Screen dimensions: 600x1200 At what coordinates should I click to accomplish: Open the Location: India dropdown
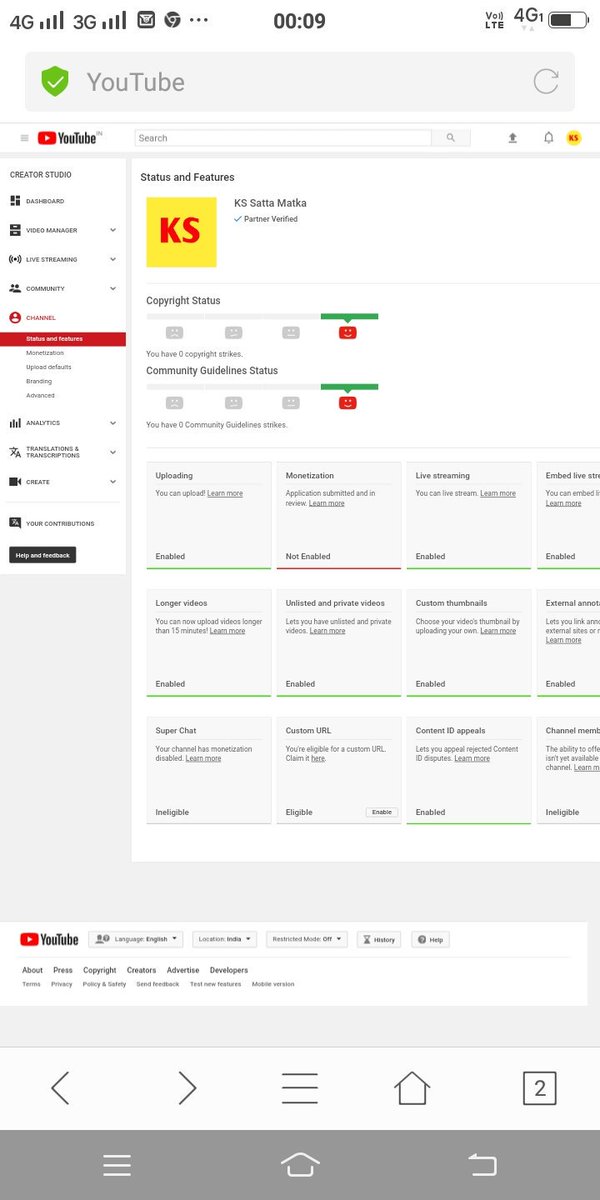(x=224, y=939)
